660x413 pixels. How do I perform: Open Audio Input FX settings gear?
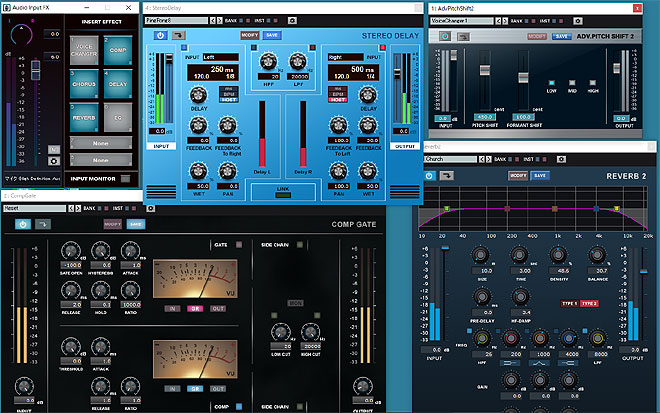53,161
